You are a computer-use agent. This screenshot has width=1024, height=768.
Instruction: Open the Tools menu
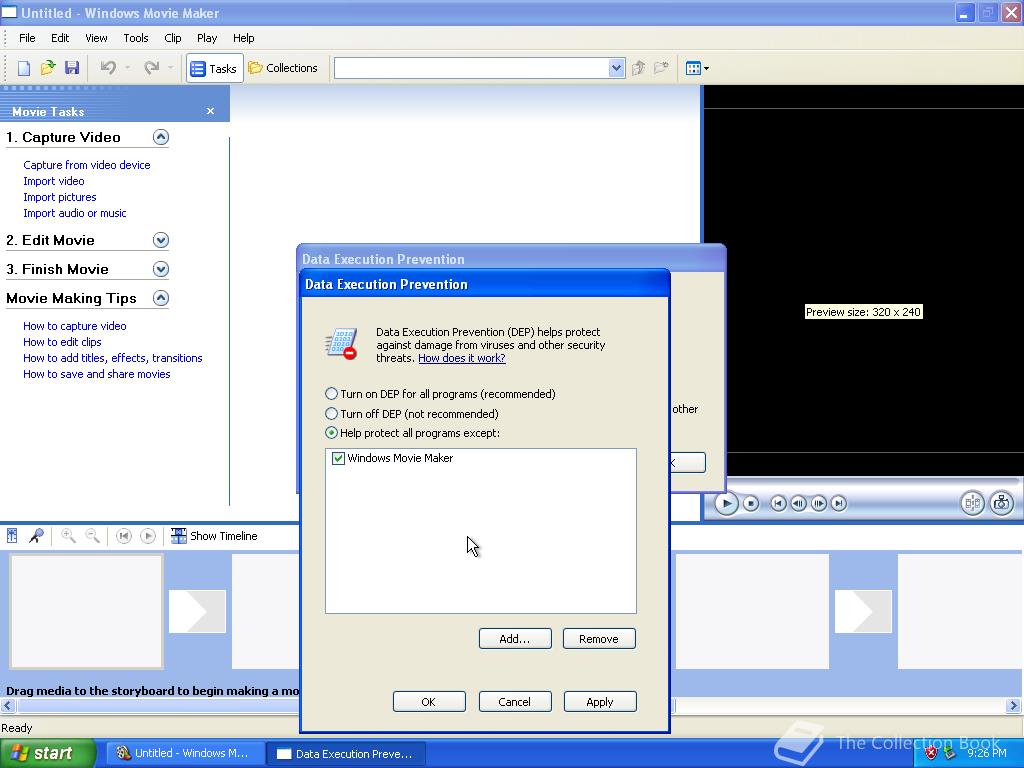click(x=136, y=38)
